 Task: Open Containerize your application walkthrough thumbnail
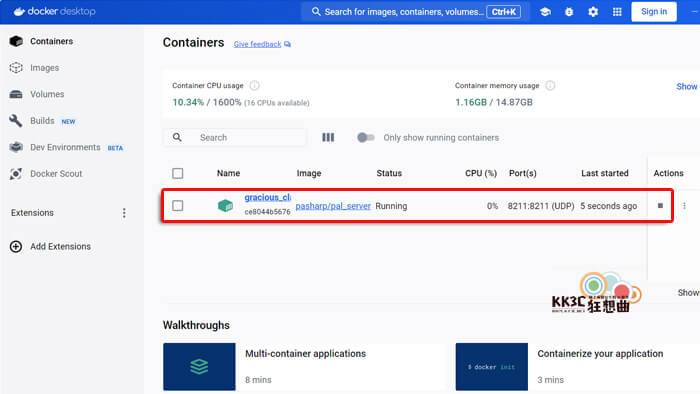[x=492, y=367]
